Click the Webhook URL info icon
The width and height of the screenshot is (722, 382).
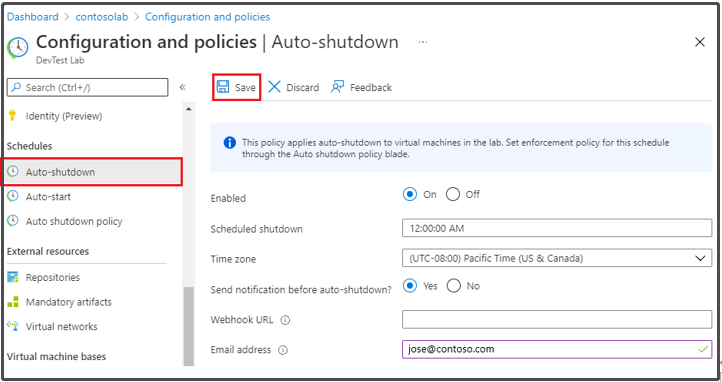(285, 320)
